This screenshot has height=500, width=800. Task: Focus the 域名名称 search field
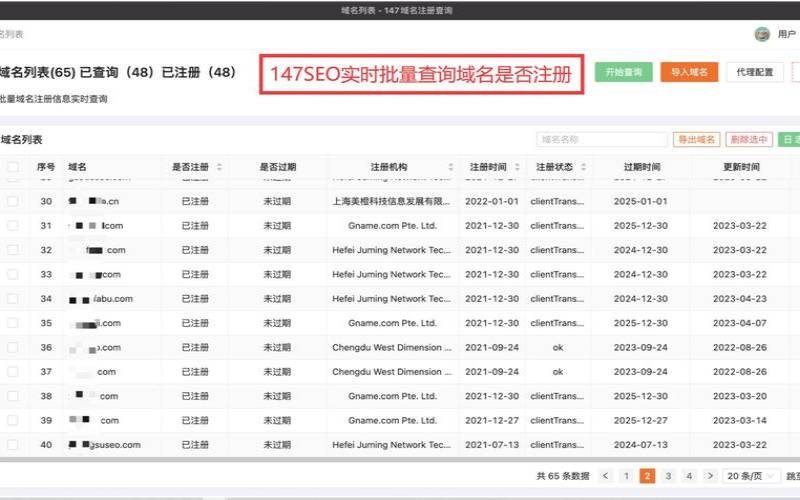click(x=602, y=139)
